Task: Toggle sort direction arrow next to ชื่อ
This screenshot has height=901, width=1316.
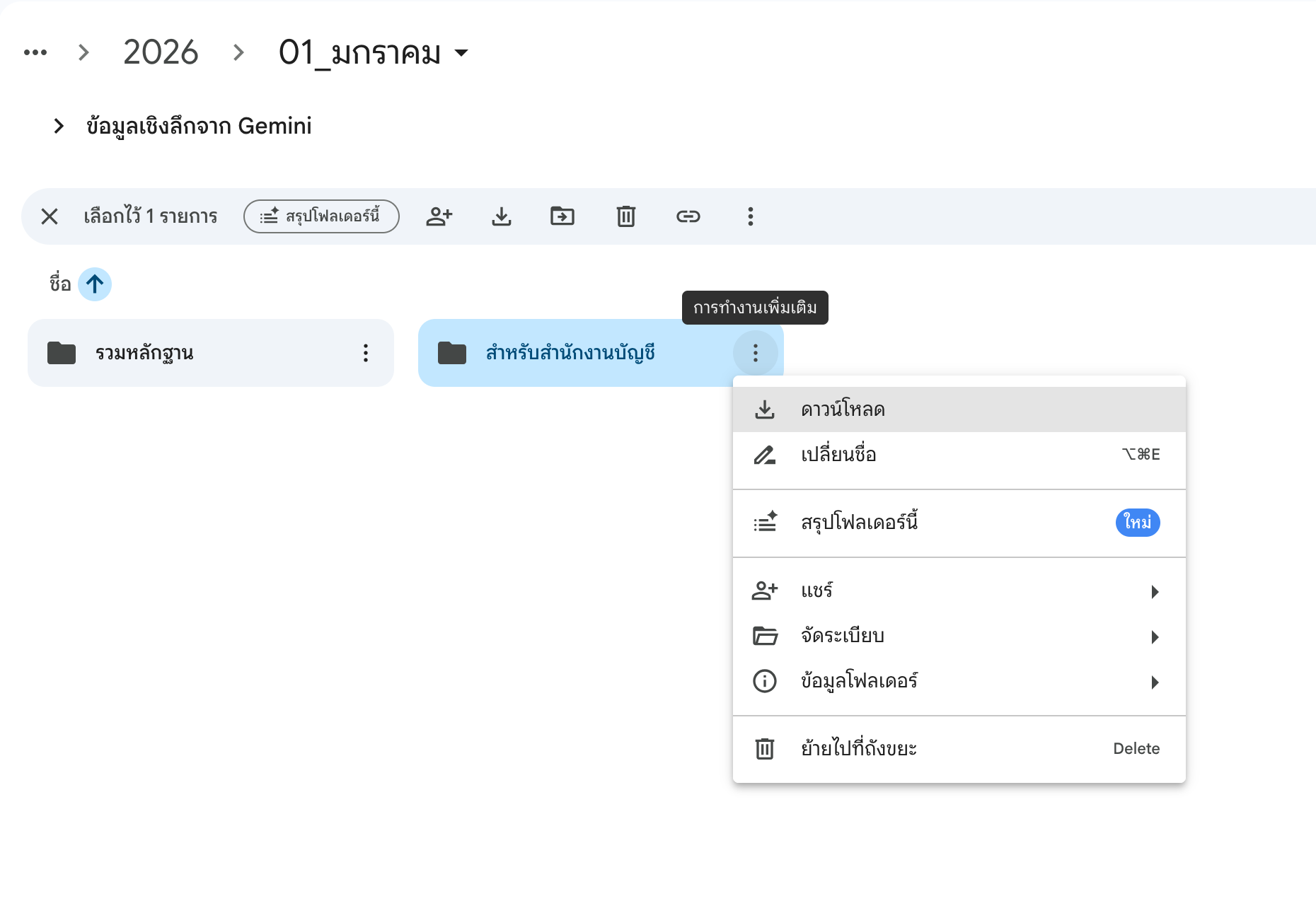Action: [x=95, y=284]
